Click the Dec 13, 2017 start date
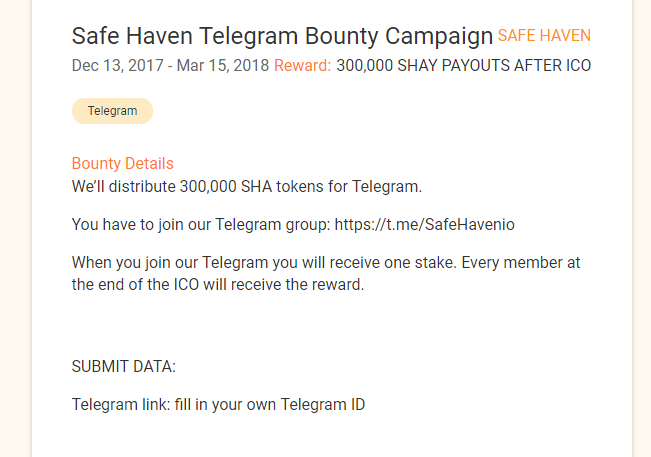Screen dimensions: 651x457 point(112,66)
